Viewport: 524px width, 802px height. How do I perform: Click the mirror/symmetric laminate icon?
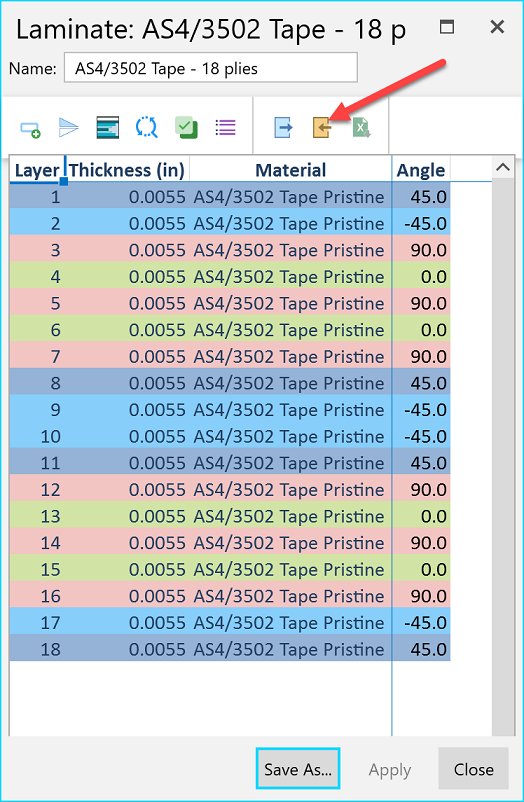(69, 127)
